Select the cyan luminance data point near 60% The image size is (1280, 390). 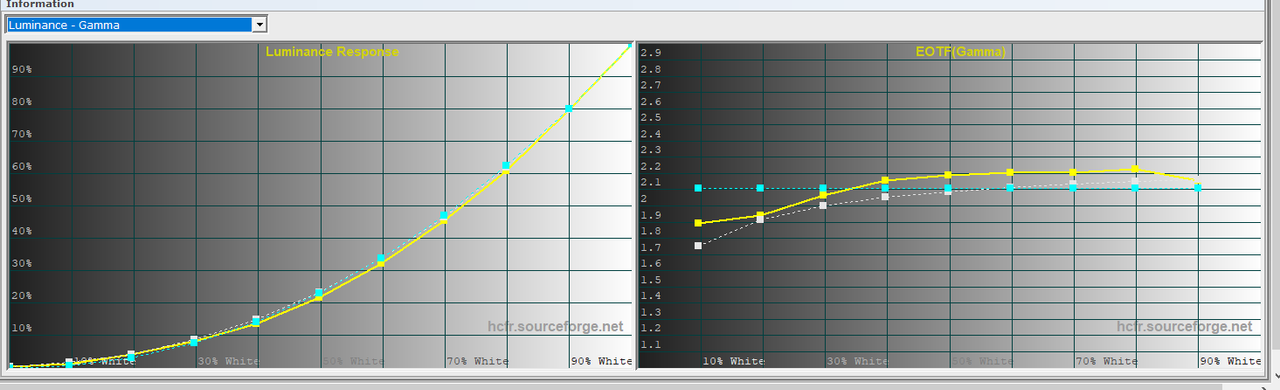[506, 165]
